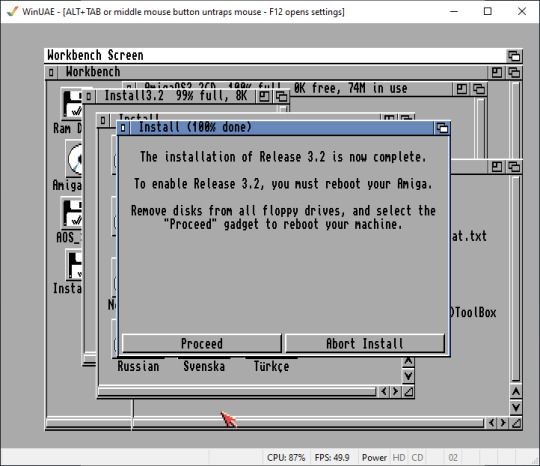540x466 pixels.
Task: Zoom the AmigaOS3.2CD window showing 74M in use
Action: (461, 89)
